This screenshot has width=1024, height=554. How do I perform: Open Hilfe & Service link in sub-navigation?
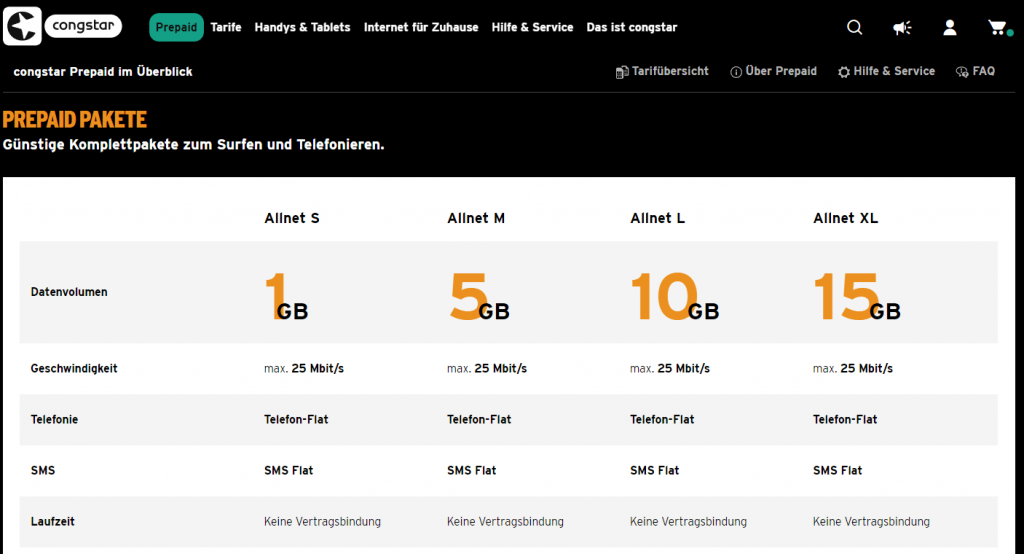click(x=894, y=71)
